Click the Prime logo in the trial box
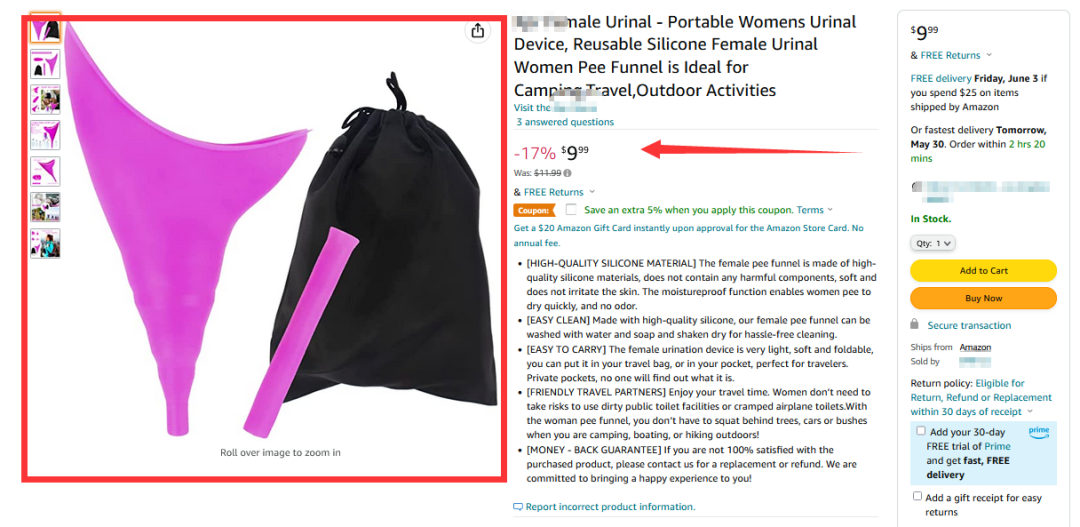The image size is (1080, 527). tap(1039, 431)
